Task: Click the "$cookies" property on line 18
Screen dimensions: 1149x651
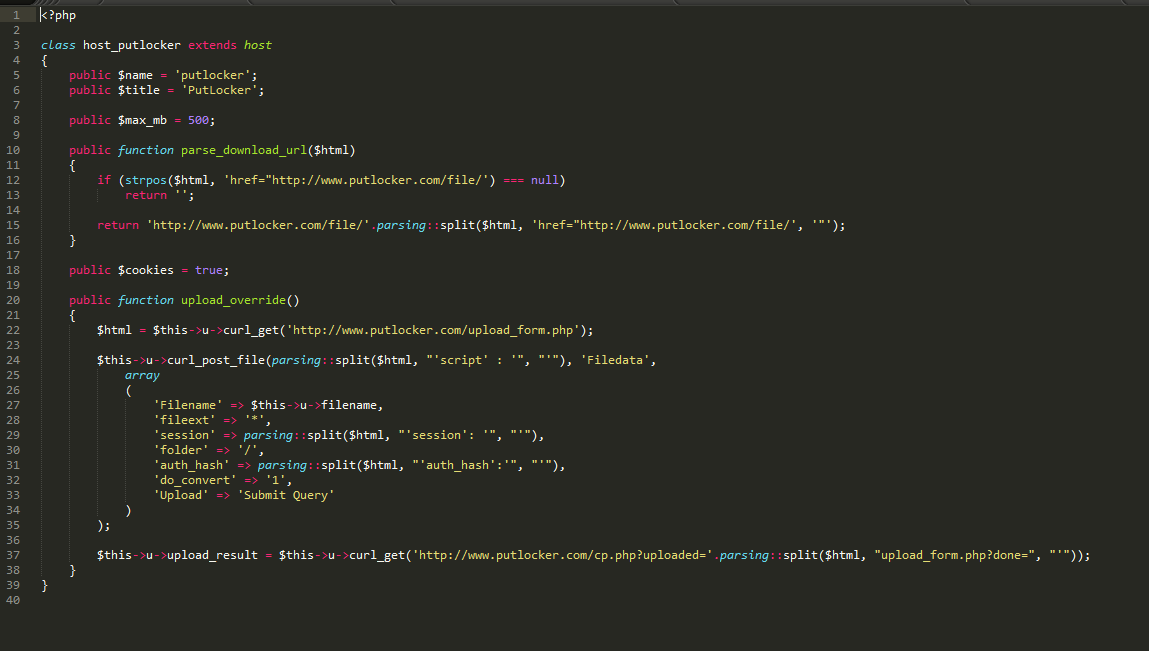Action: [x=146, y=271]
